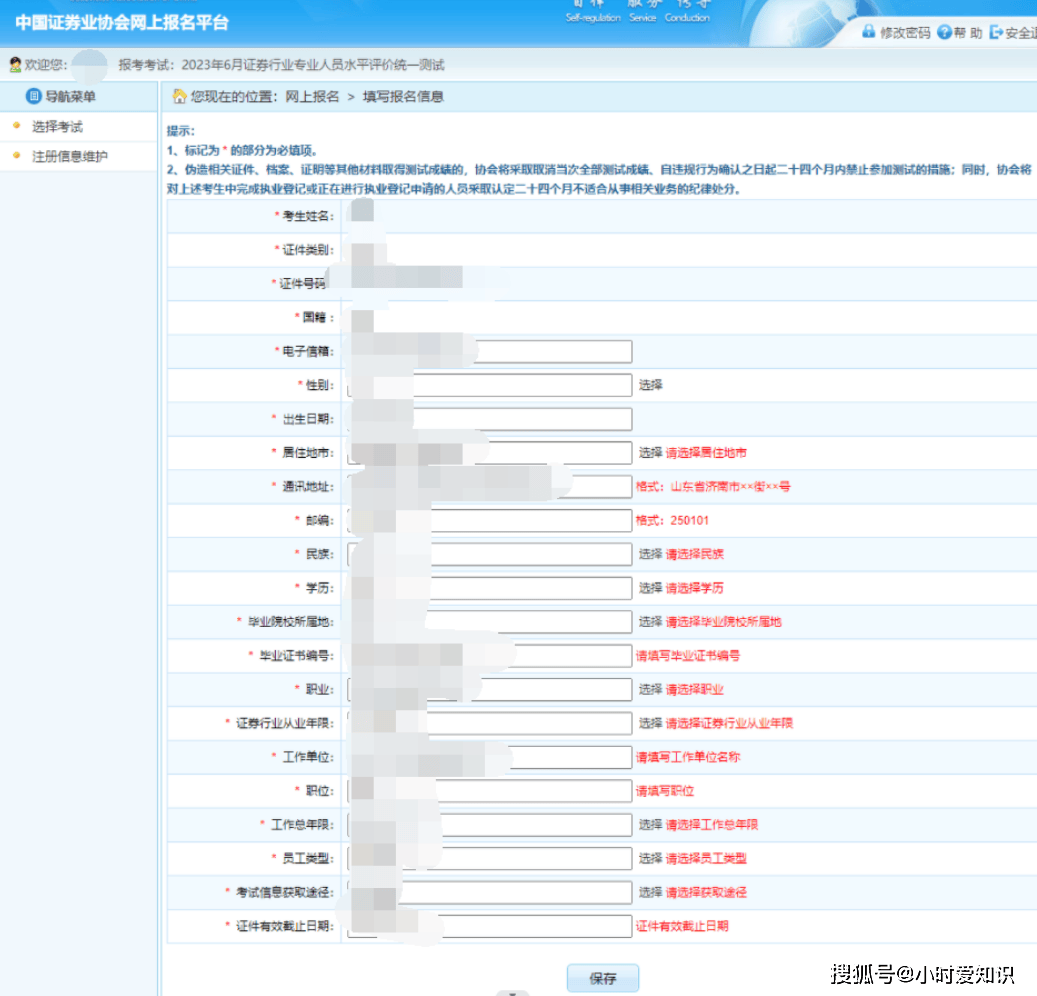Image resolution: width=1037 pixels, height=996 pixels.
Task: Open the 选择 picker for 工作总年限
Action: click(x=650, y=825)
